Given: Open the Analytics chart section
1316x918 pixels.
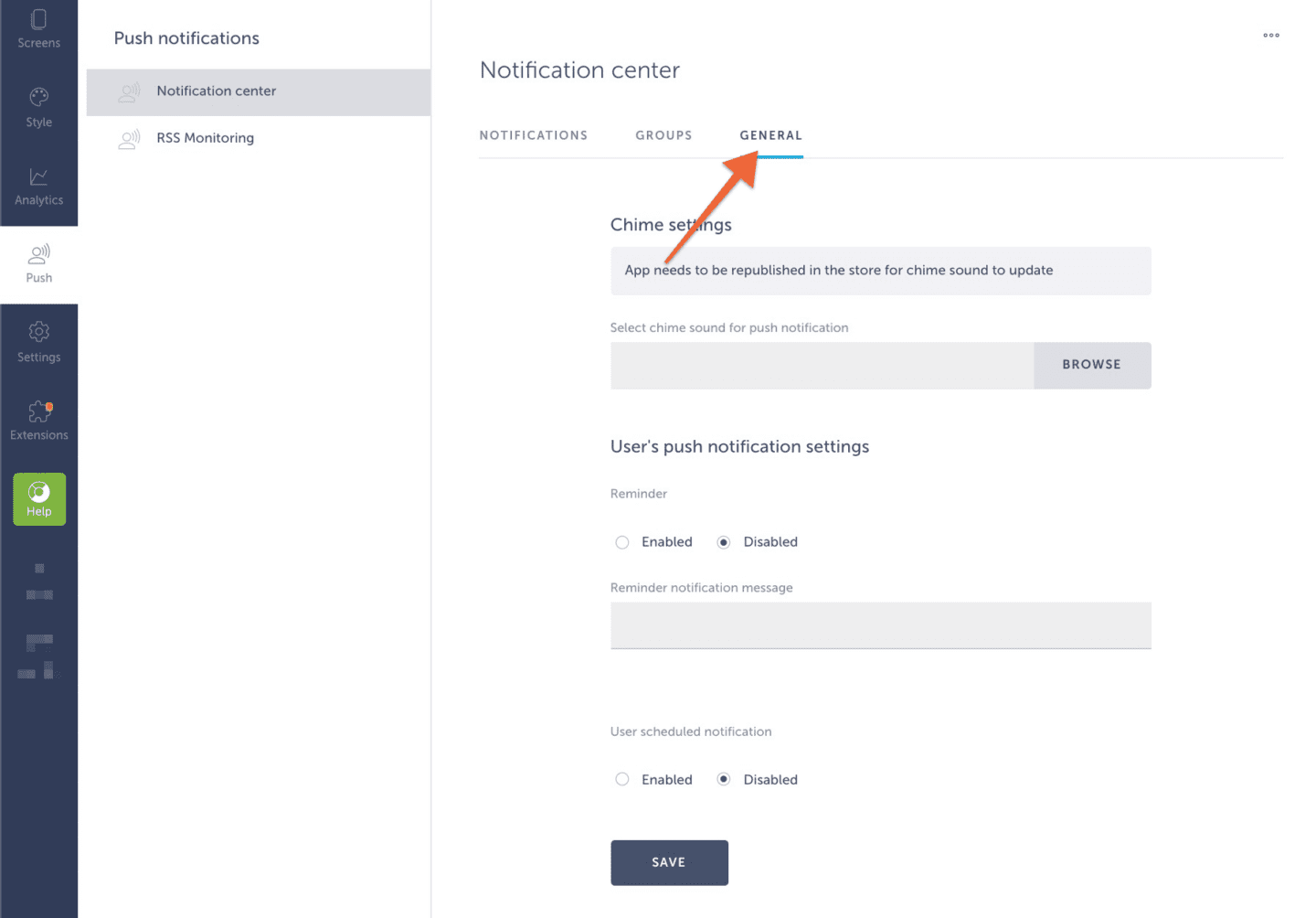Looking at the screenshot, I should click(x=38, y=187).
